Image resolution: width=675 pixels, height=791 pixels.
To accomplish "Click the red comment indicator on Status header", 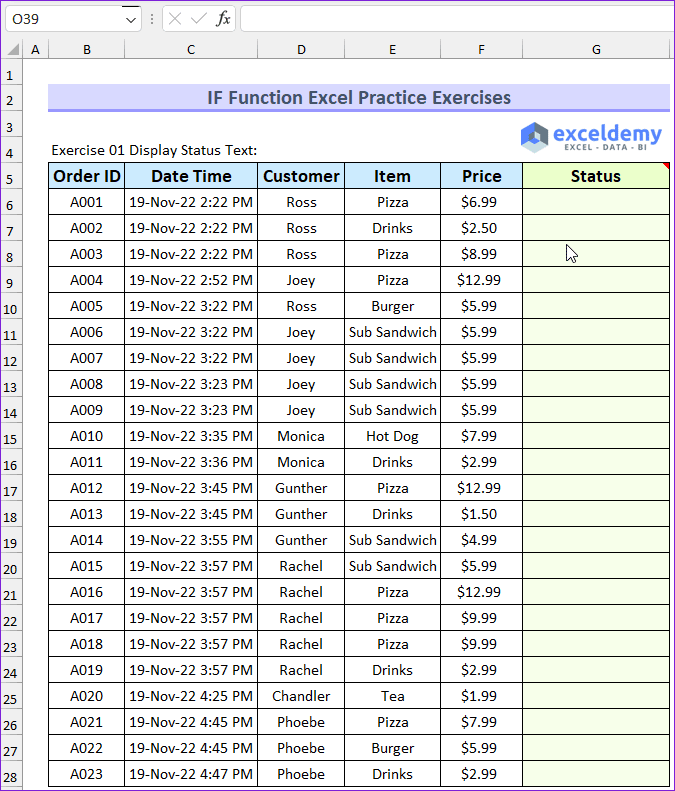I will (665, 166).
